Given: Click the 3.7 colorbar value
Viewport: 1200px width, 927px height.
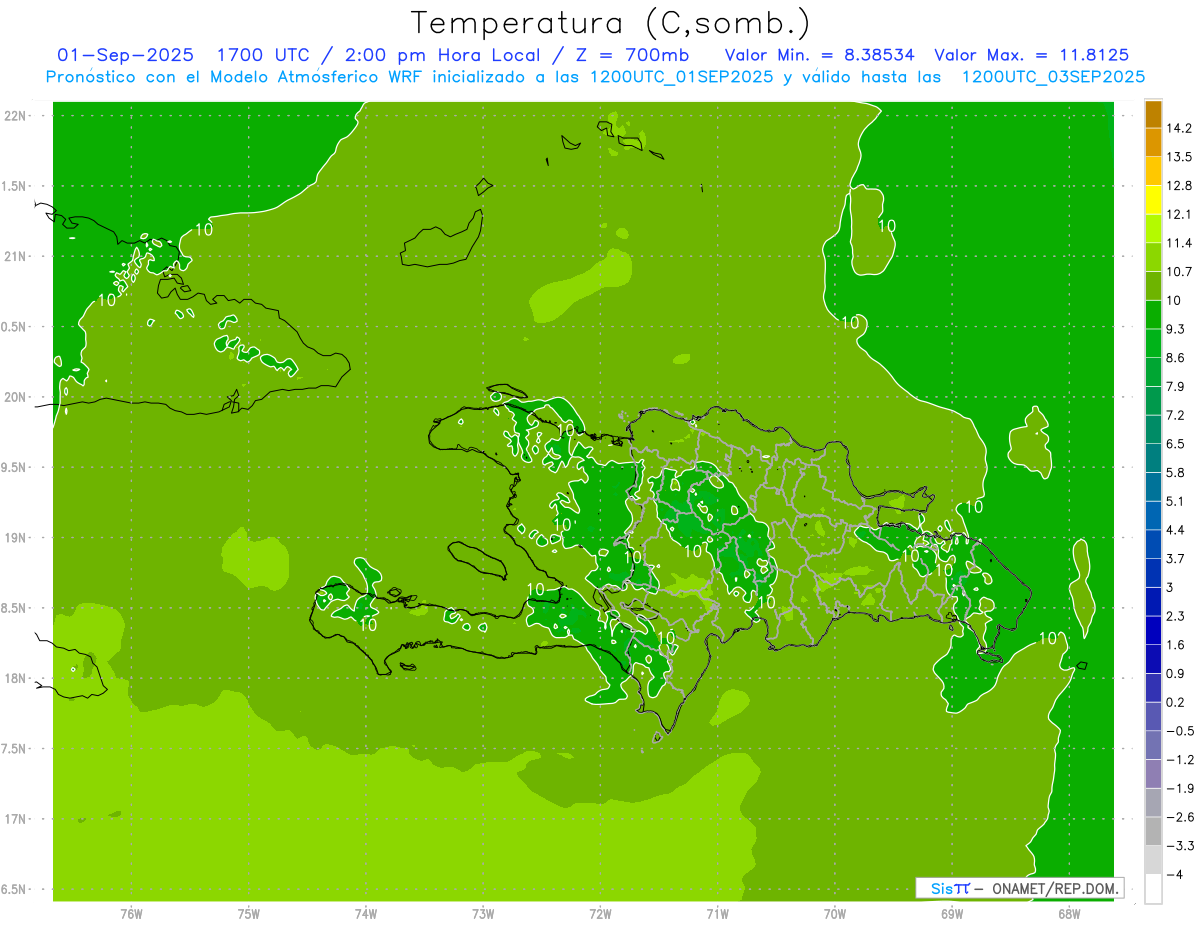Looking at the screenshot, I should point(1175,558).
